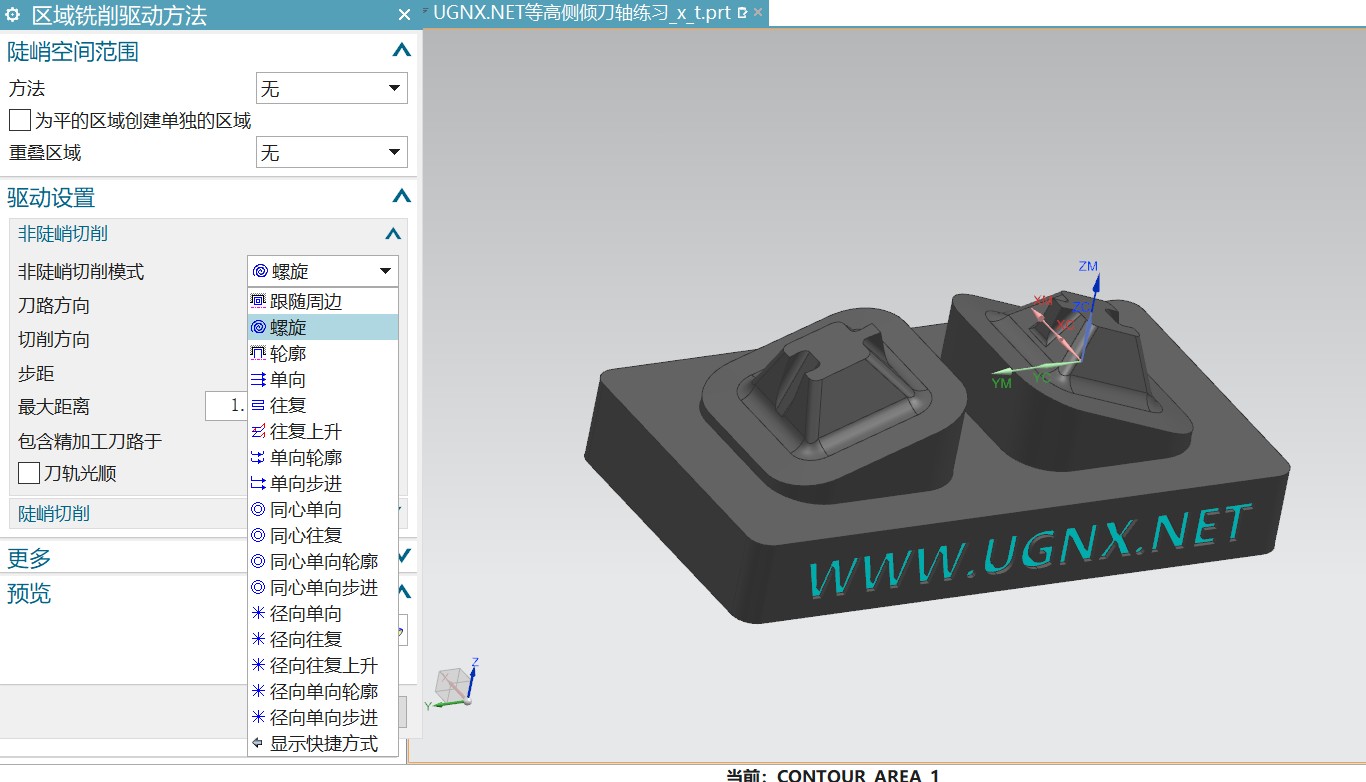Switch to UGNX.NET part file tab
The height and width of the screenshot is (782, 1366).
(x=583, y=13)
